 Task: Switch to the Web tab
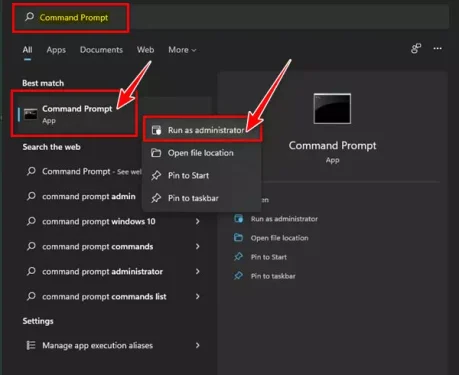(x=145, y=50)
